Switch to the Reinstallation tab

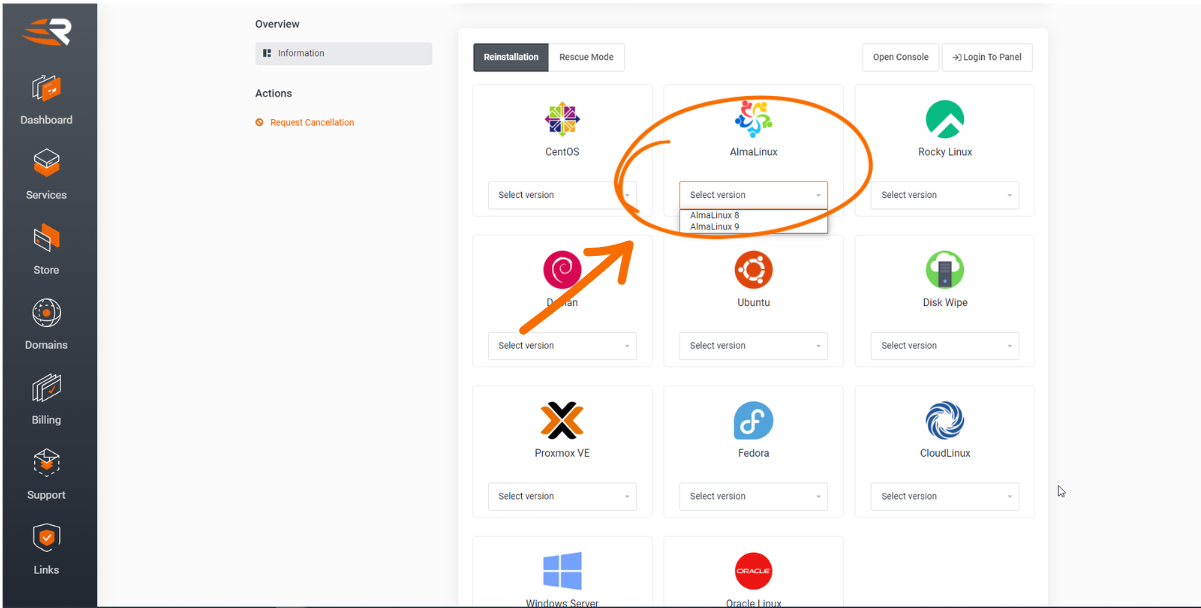click(x=511, y=57)
